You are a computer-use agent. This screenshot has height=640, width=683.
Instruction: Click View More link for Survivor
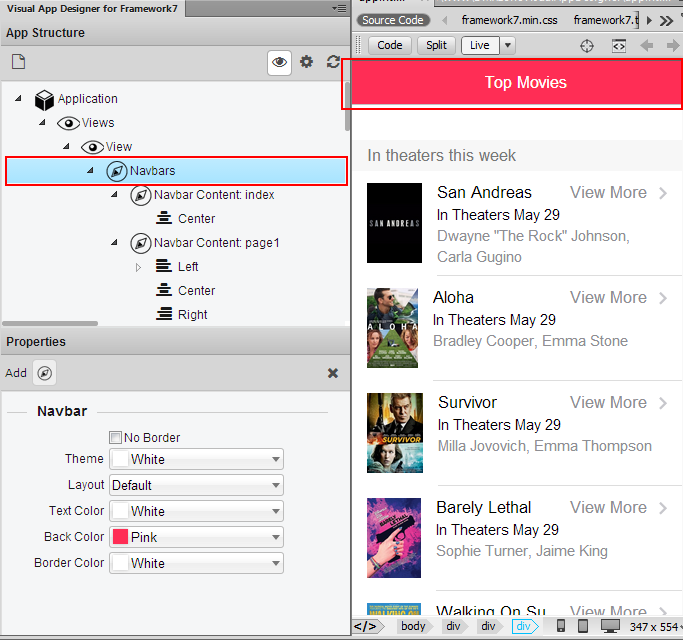608,403
